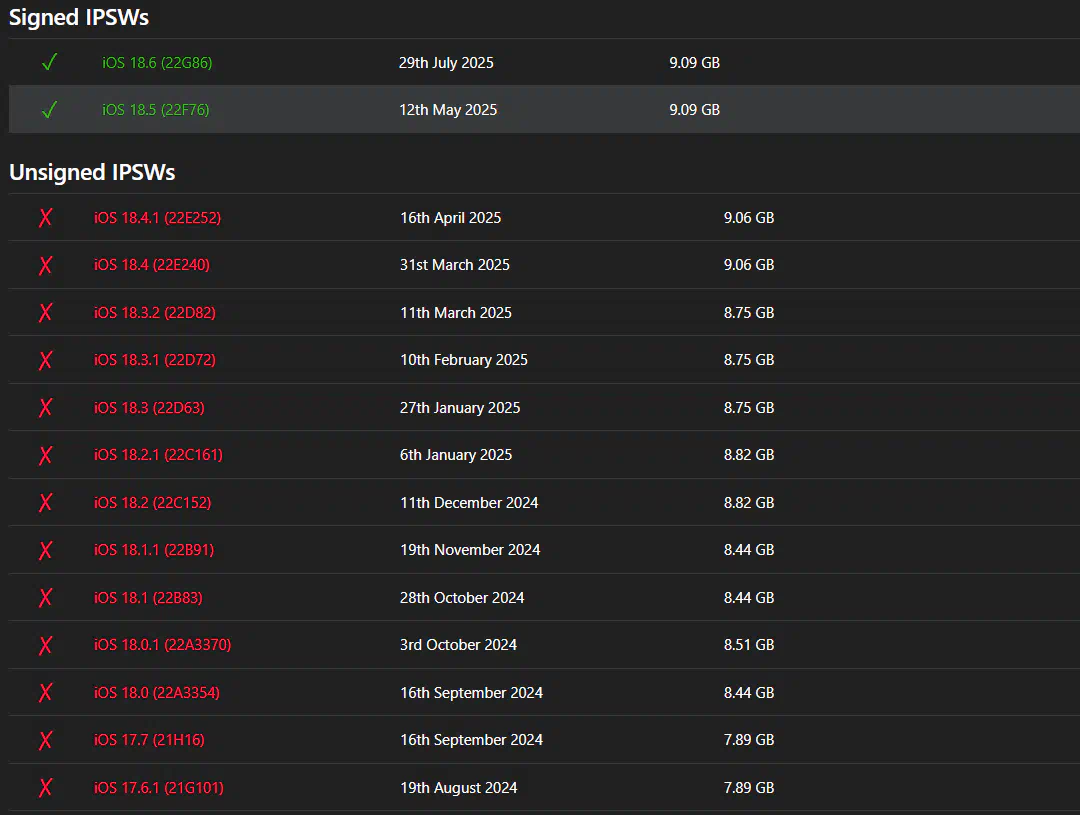This screenshot has height=815, width=1080.
Task: Click the red X beside iOS 18.2.1
Action: (x=45, y=455)
